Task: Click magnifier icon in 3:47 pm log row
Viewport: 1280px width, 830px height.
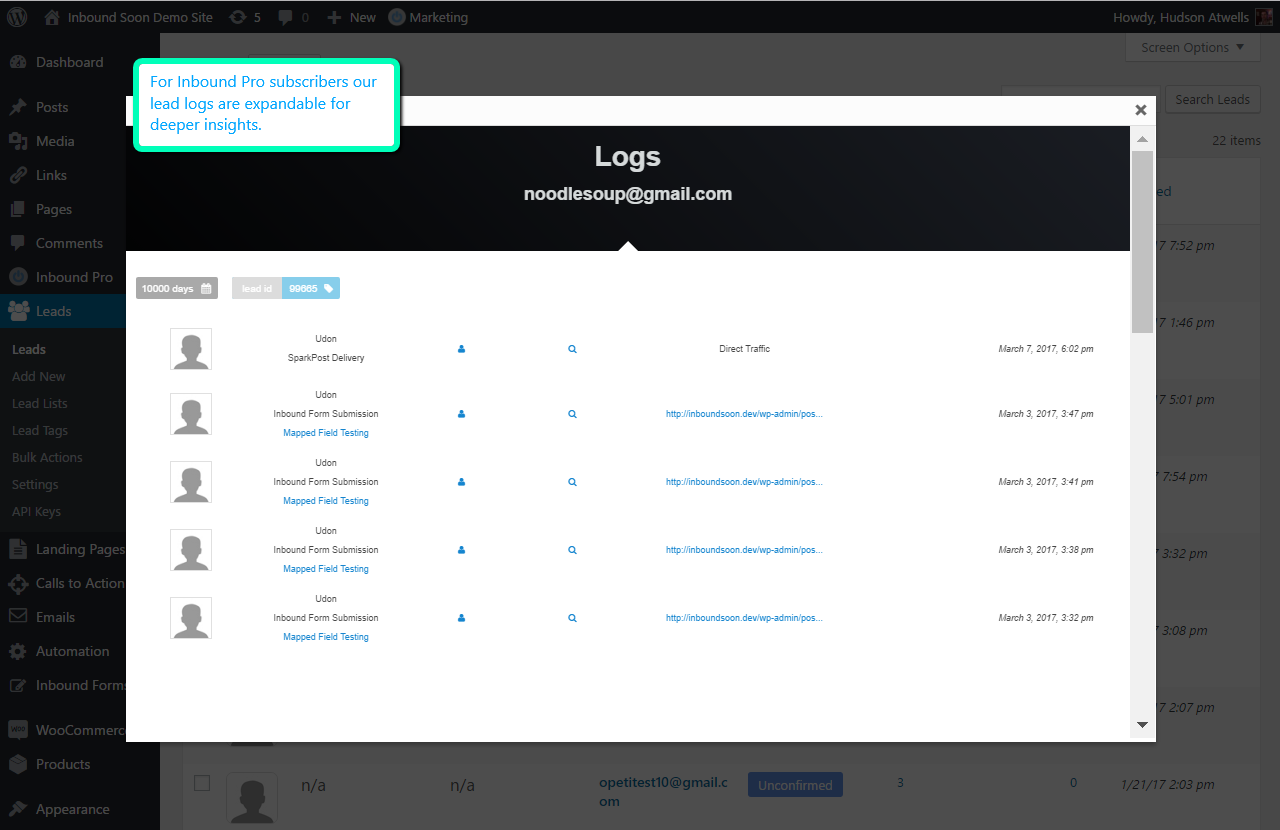Action: [x=572, y=413]
